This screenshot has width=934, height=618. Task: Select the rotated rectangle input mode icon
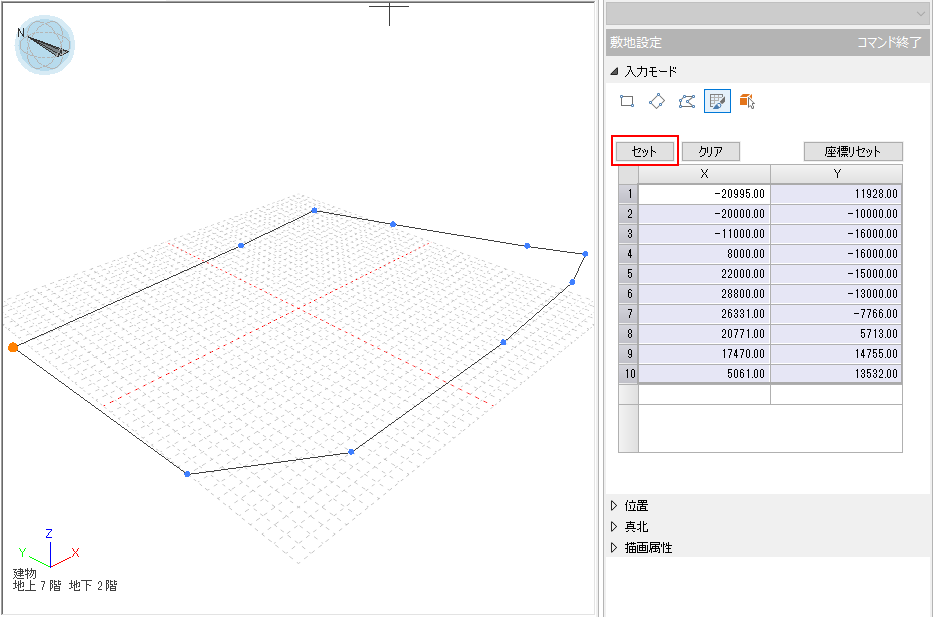pyautogui.click(x=657, y=101)
